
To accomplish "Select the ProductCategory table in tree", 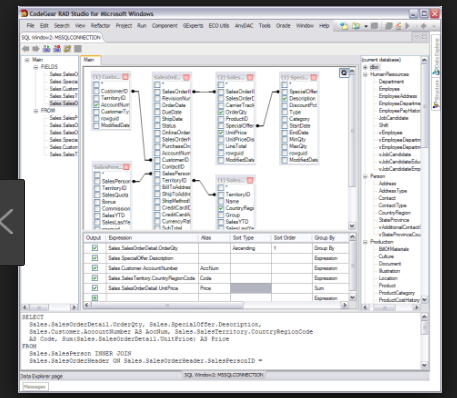I will click(397, 293).
